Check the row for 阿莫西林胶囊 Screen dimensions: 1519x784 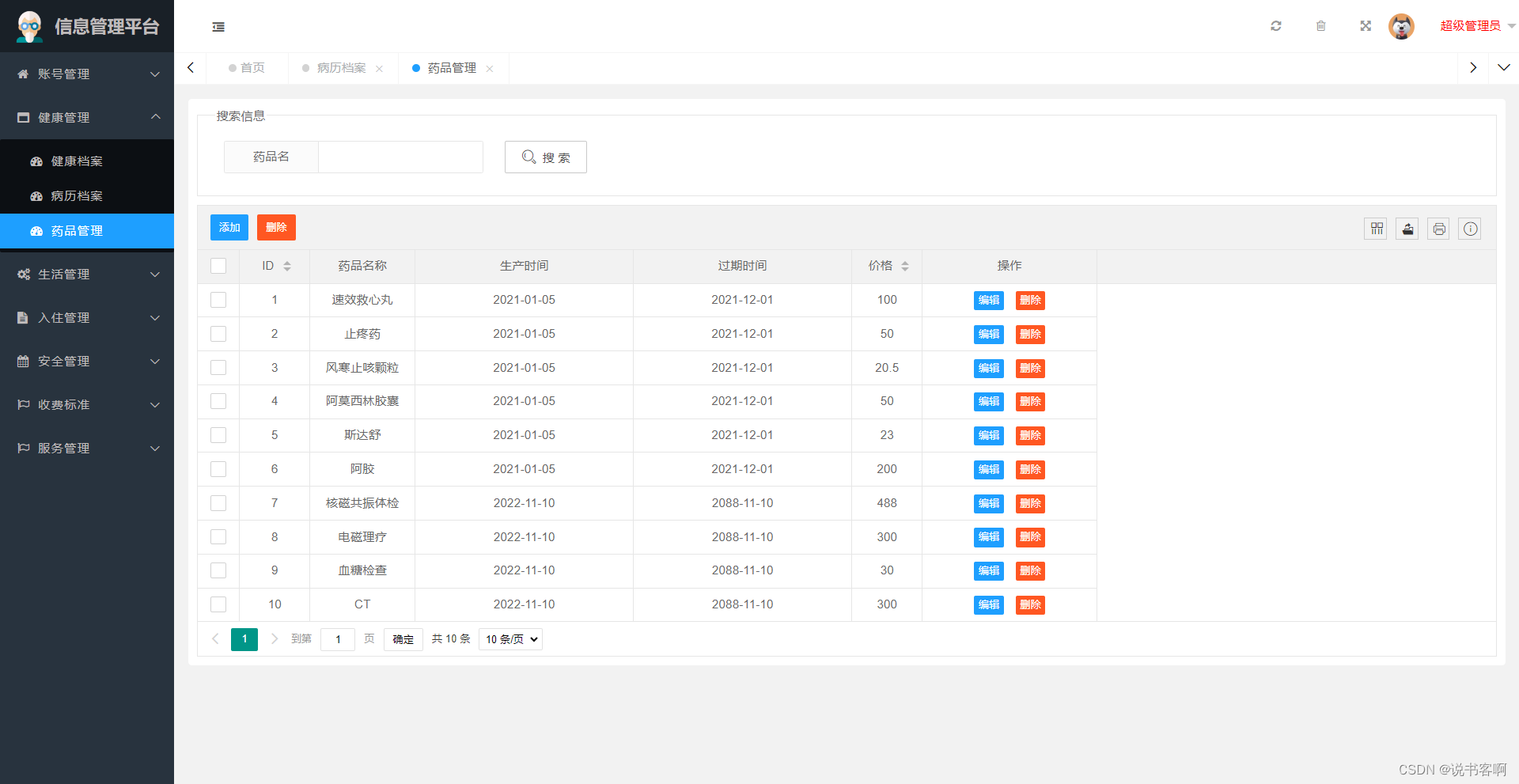(x=218, y=401)
